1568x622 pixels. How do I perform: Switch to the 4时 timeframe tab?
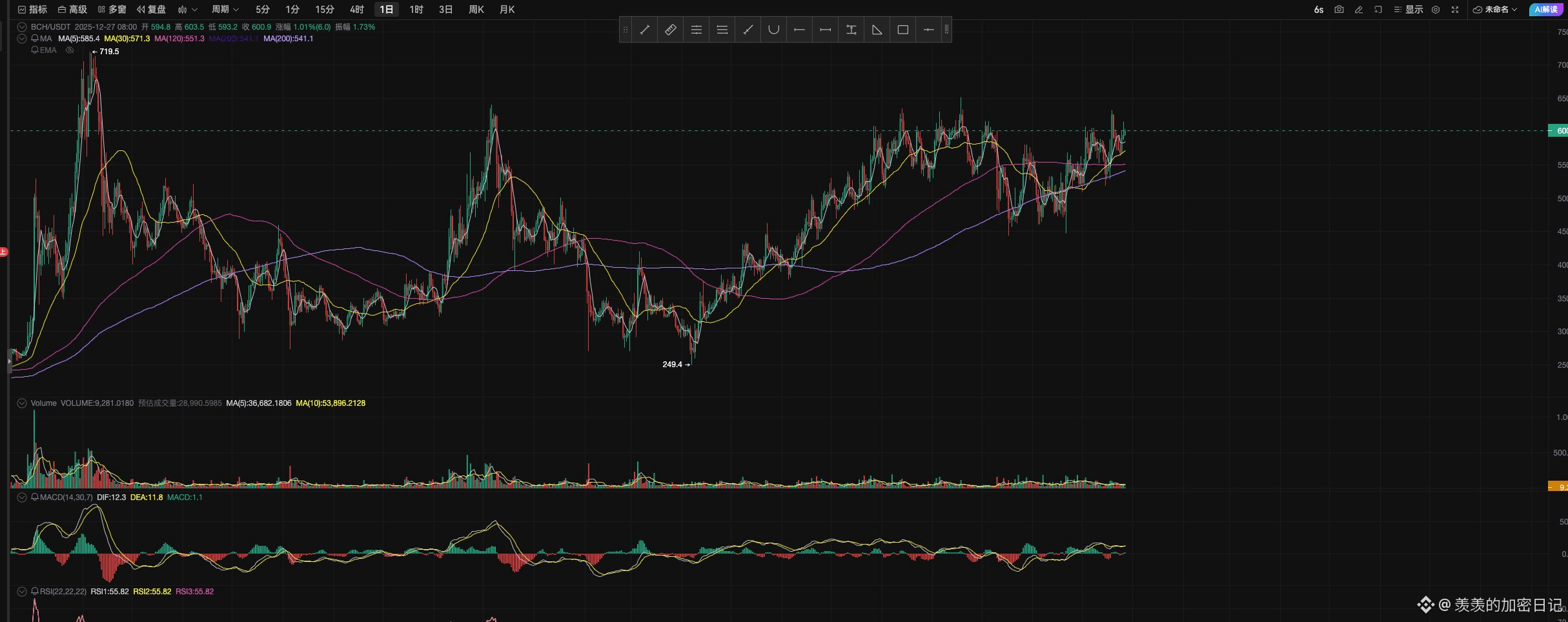click(356, 10)
